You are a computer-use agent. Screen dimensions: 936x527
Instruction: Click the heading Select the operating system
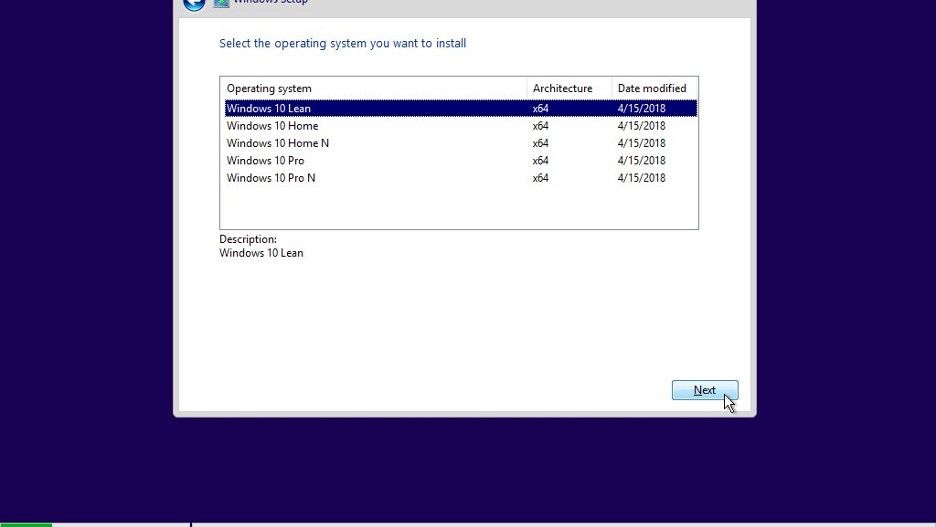pos(343,44)
